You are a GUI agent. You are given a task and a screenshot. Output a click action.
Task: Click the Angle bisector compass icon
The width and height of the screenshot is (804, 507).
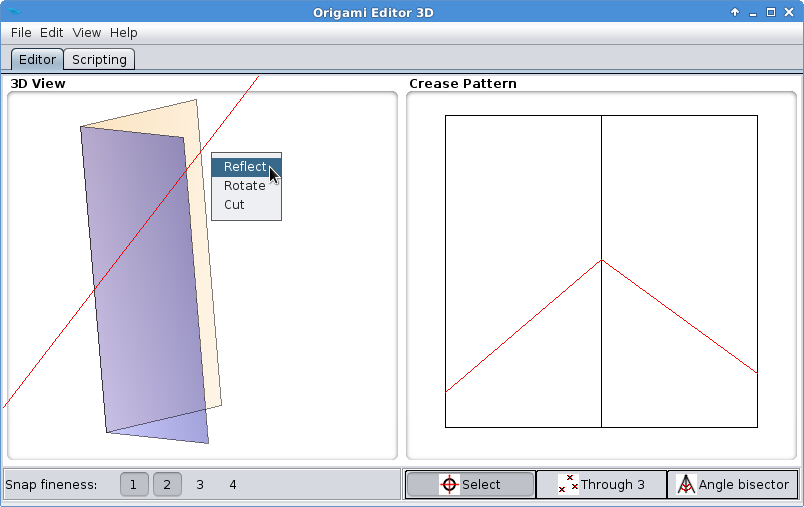pyautogui.click(x=686, y=485)
